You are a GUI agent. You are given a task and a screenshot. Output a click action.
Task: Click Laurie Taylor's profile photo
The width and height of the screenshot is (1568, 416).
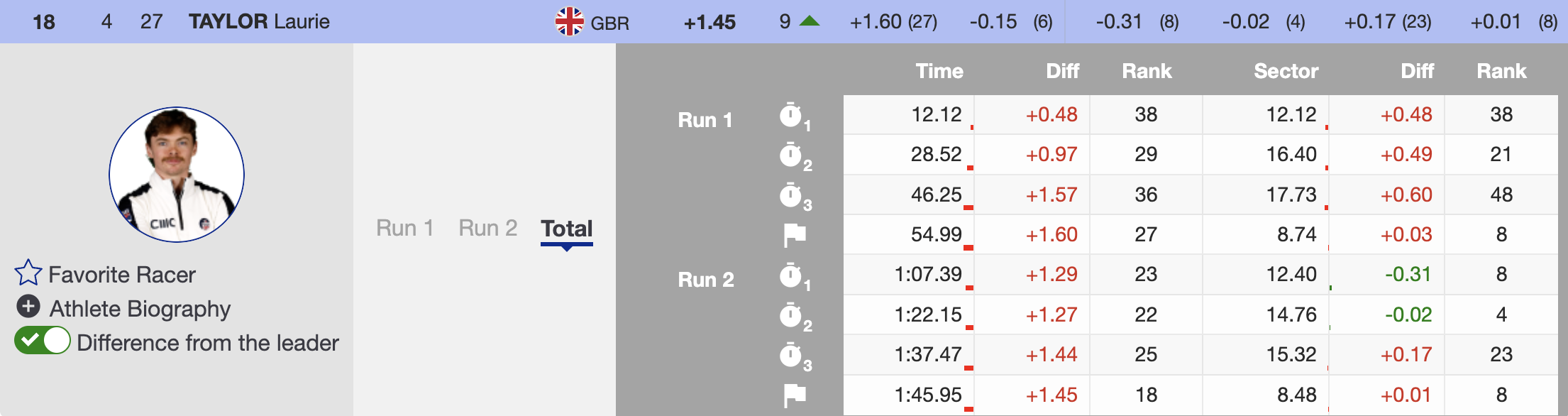pos(177,175)
